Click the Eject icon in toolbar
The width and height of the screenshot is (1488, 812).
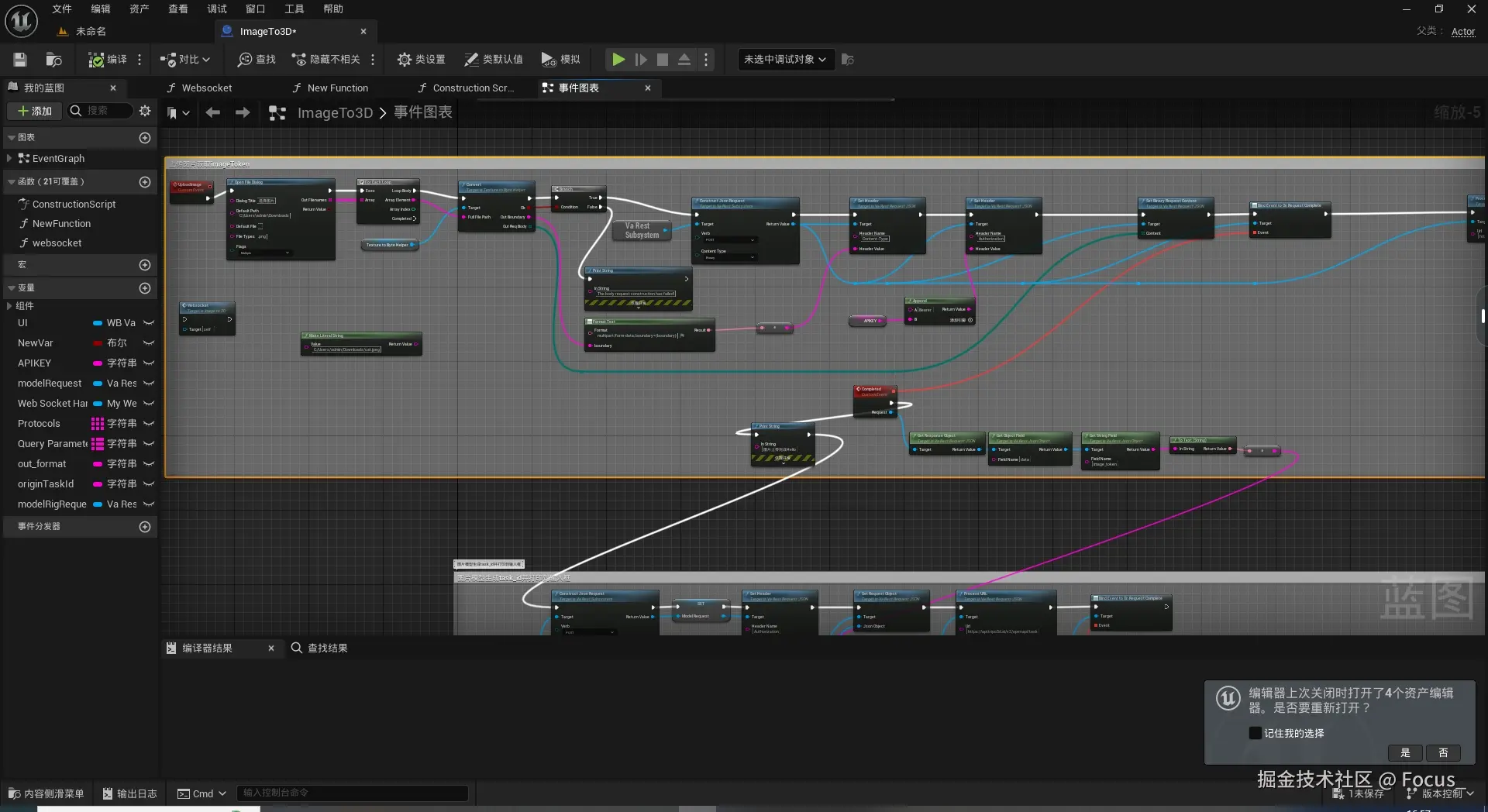684,60
